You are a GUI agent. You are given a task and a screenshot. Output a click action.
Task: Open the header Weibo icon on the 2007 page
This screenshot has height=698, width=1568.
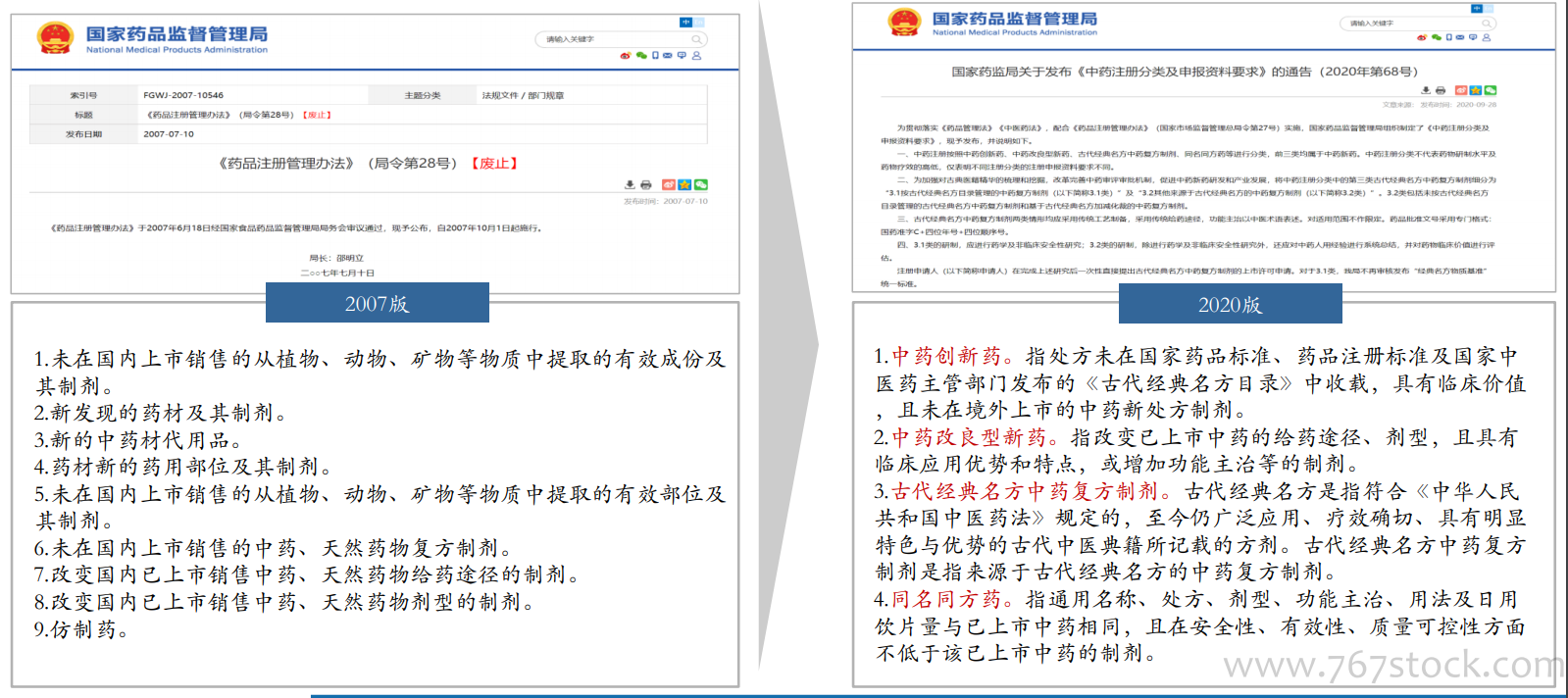[x=626, y=56]
